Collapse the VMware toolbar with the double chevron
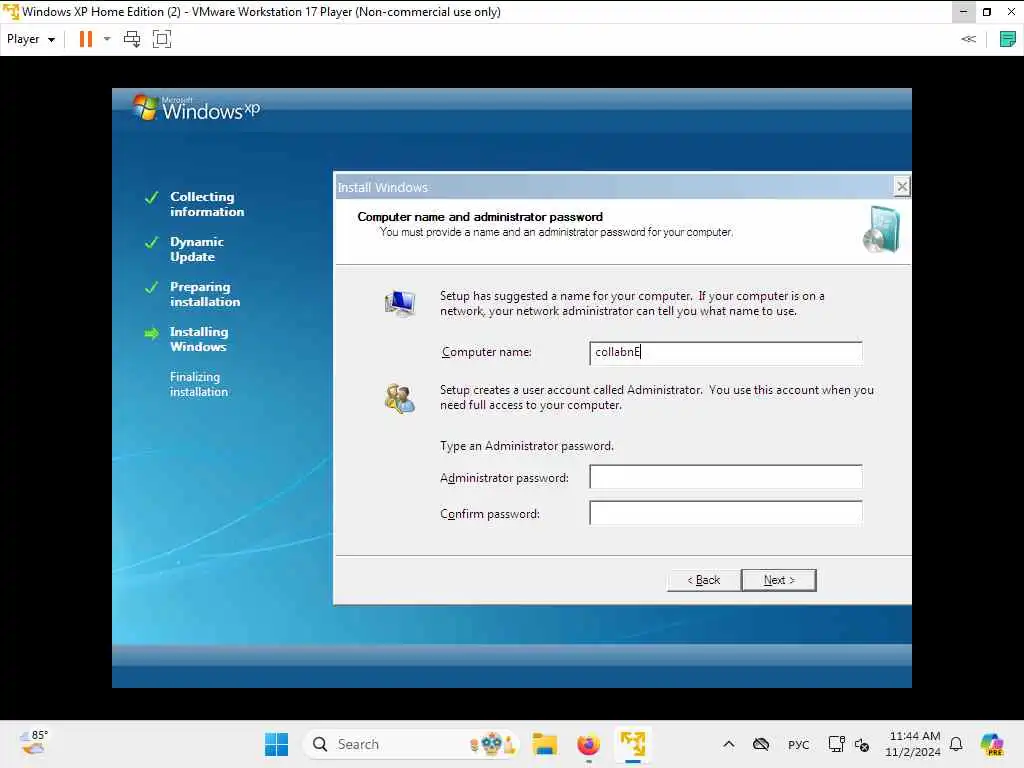1024x768 pixels. click(x=968, y=39)
